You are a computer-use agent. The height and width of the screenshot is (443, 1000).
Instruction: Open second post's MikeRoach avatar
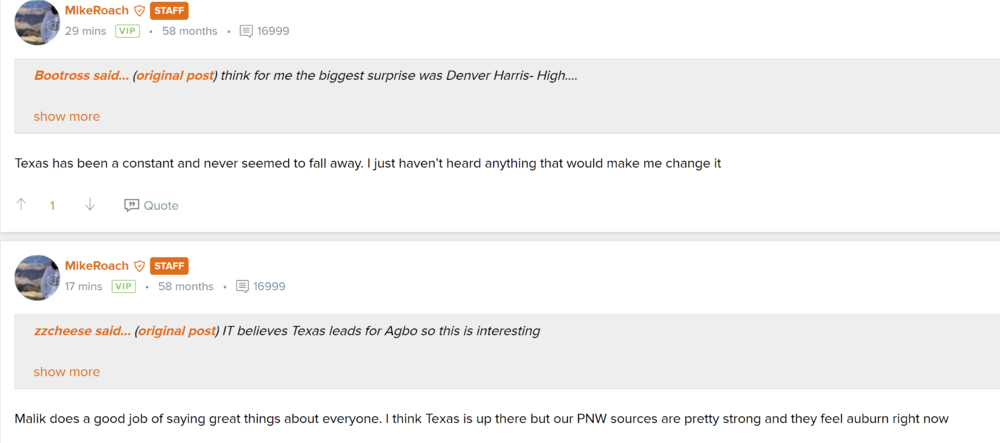pos(37,277)
